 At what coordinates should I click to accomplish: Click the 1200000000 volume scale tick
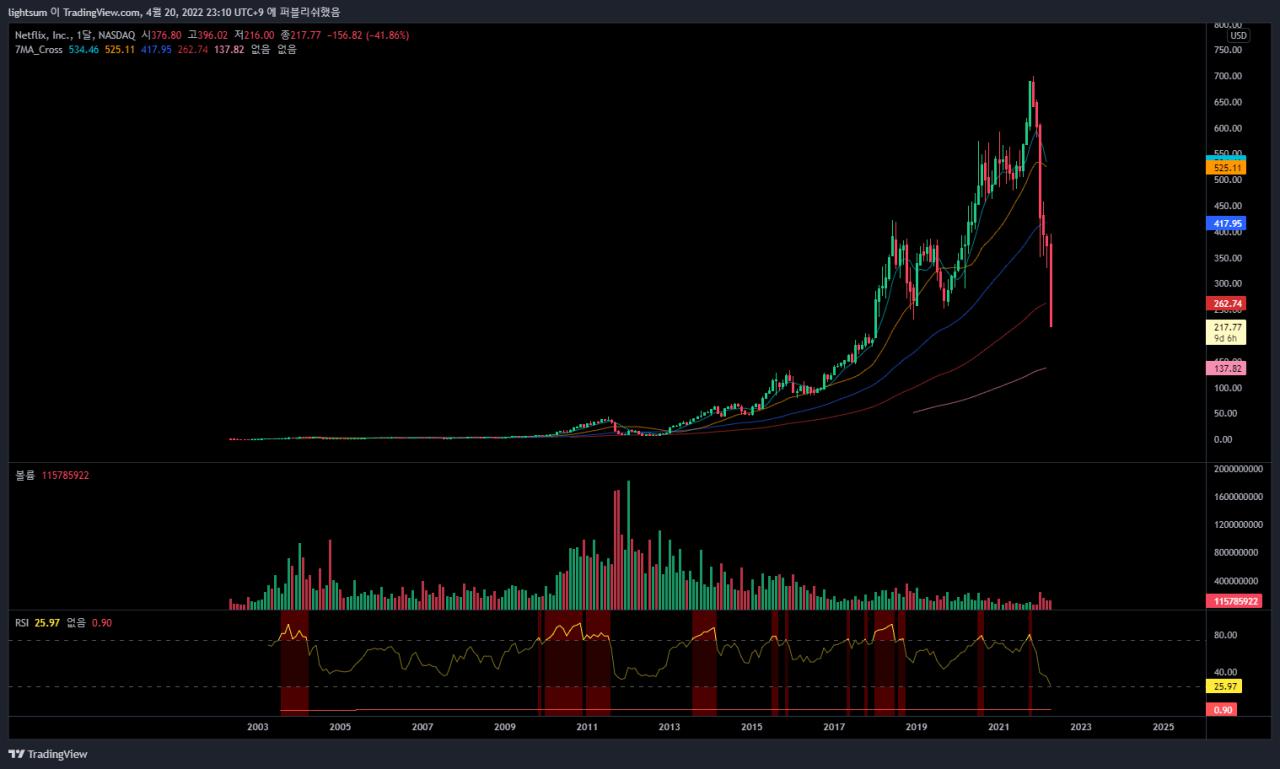[1238, 524]
